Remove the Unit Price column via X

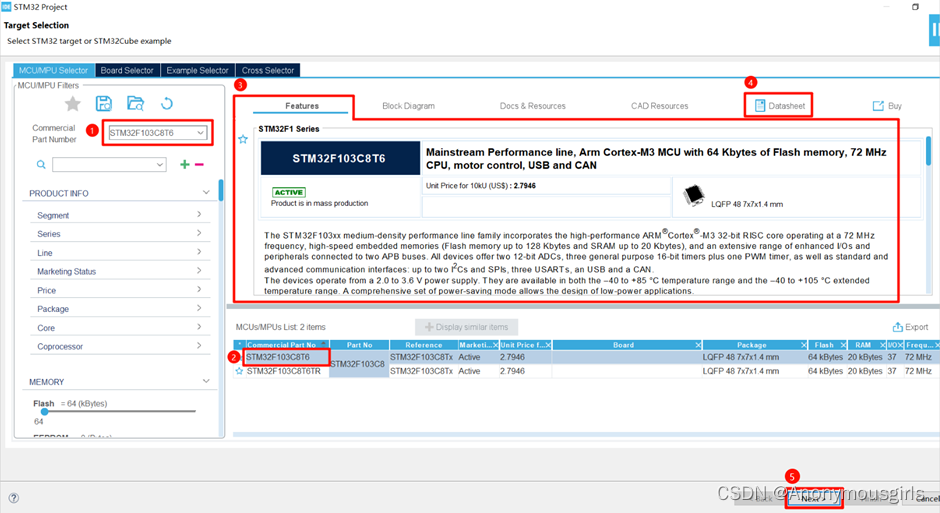click(x=548, y=345)
